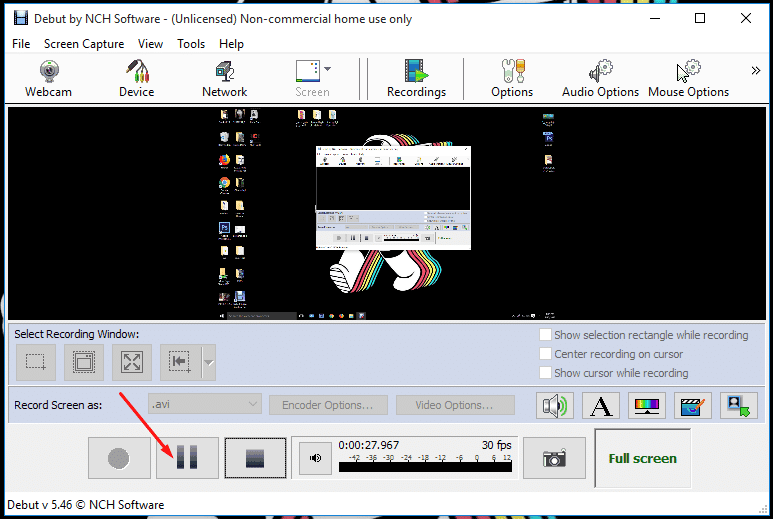Open the Webcam capture source
The image size is (773, 519).
(48, 79)
